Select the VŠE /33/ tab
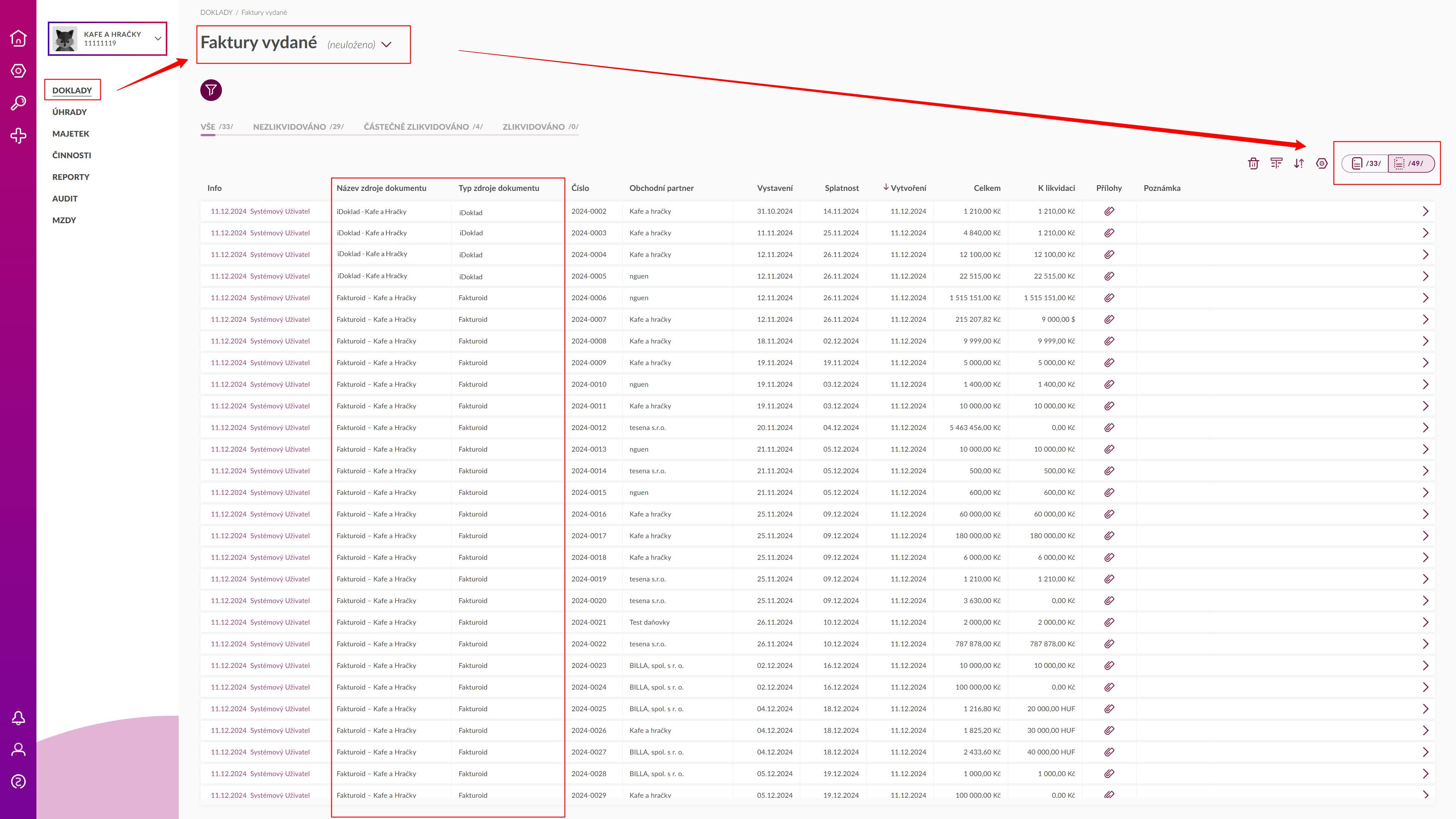This screenshot has width=1456, height=819. pyautogui.click(x=217, y=127)
